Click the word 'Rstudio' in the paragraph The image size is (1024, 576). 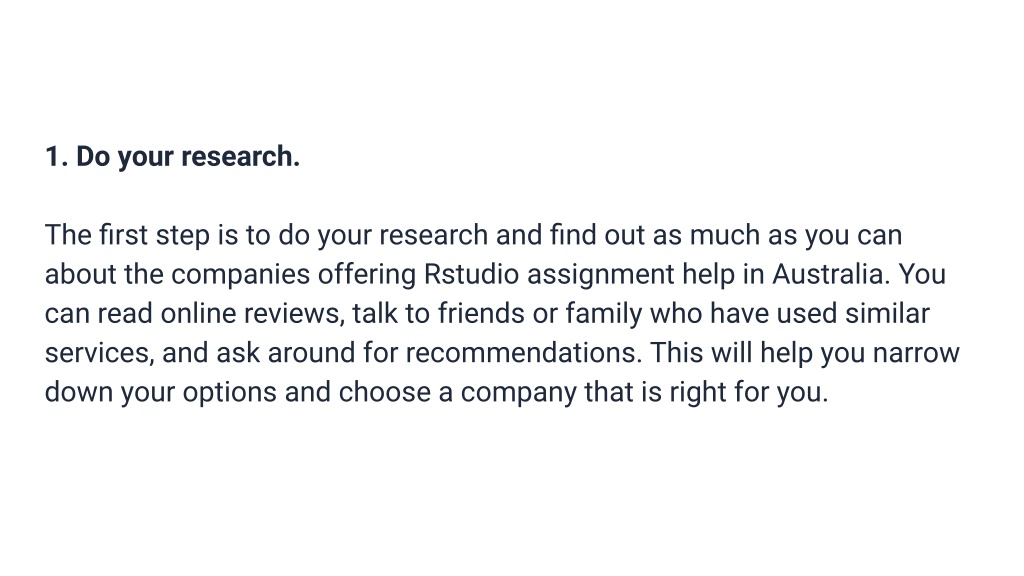pos(472,274)
